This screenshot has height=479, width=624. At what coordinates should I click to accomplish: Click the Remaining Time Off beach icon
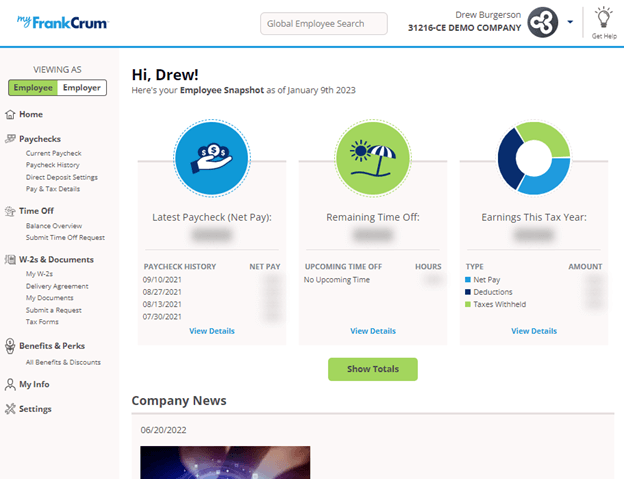[373, 158]
